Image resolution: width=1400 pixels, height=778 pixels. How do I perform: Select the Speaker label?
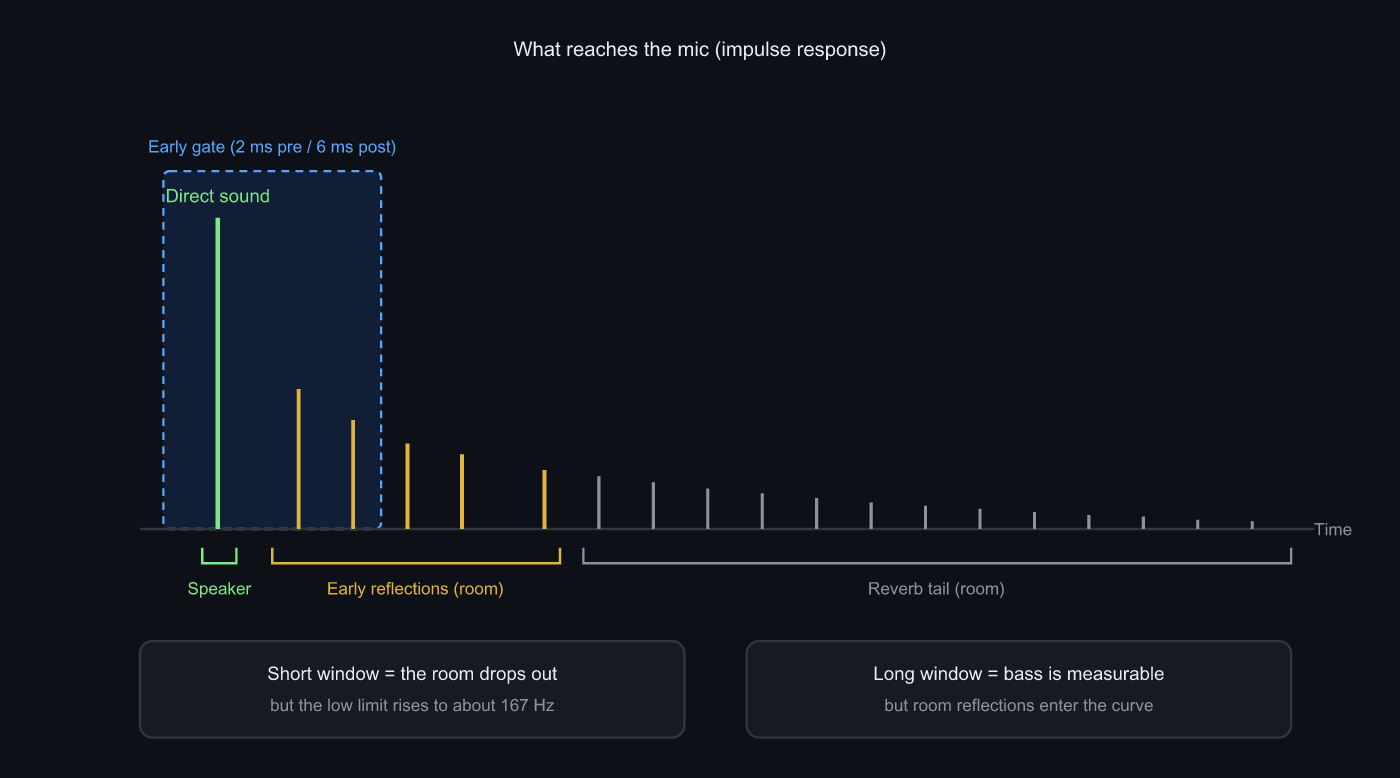tap(219, 589)
